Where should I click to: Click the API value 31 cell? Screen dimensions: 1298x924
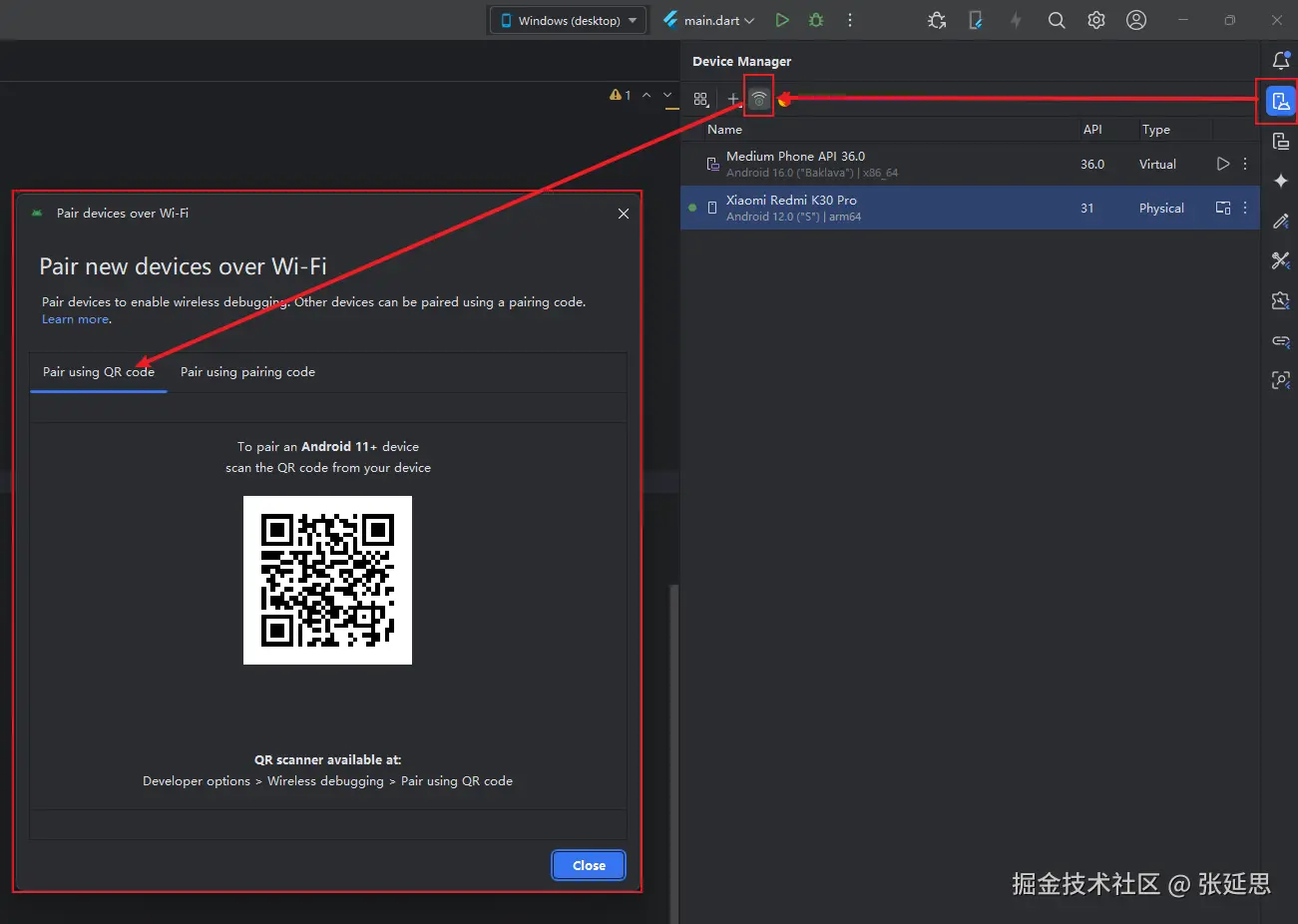1087,208
